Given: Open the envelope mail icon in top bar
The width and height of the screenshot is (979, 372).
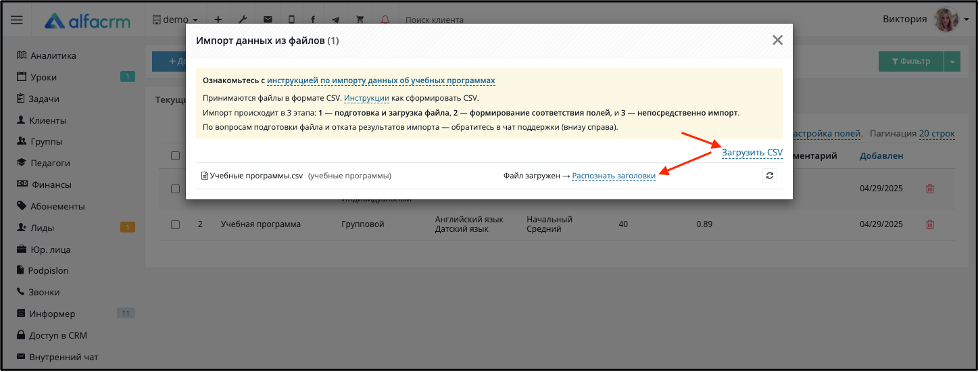Looking at the screenshot, I should click(268, 20).
